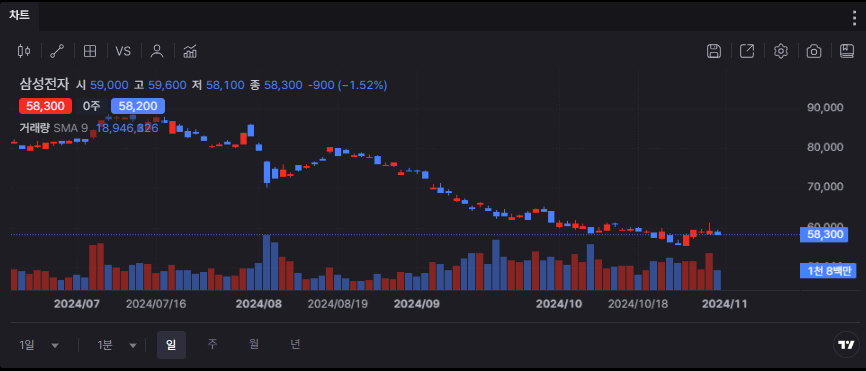Click the 2024/11 date axis label
Viewport: 866px width, 371px height.
pyautogui.click(x=725, y=304)
